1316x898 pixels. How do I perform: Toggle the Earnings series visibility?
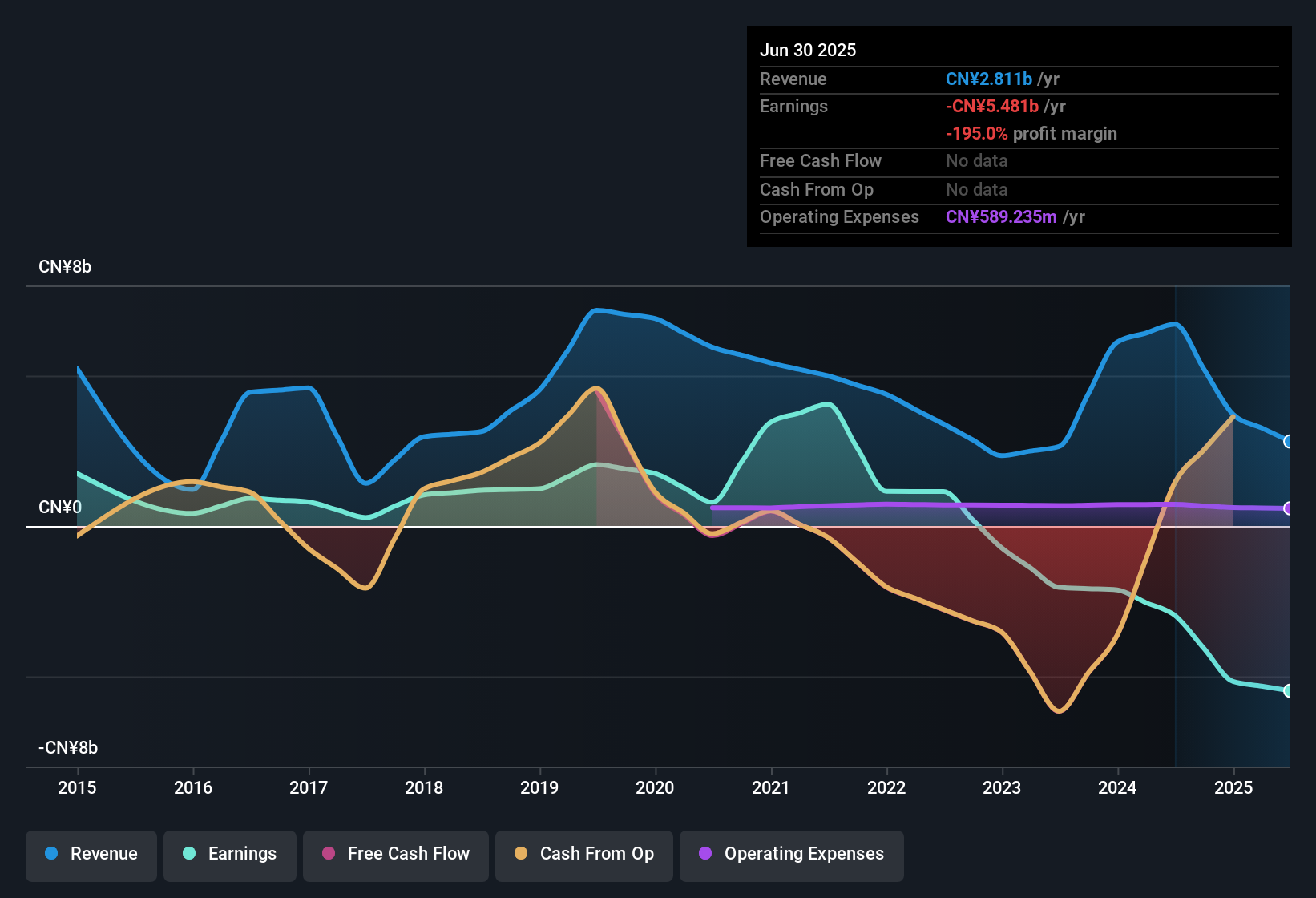click(230, 854)
